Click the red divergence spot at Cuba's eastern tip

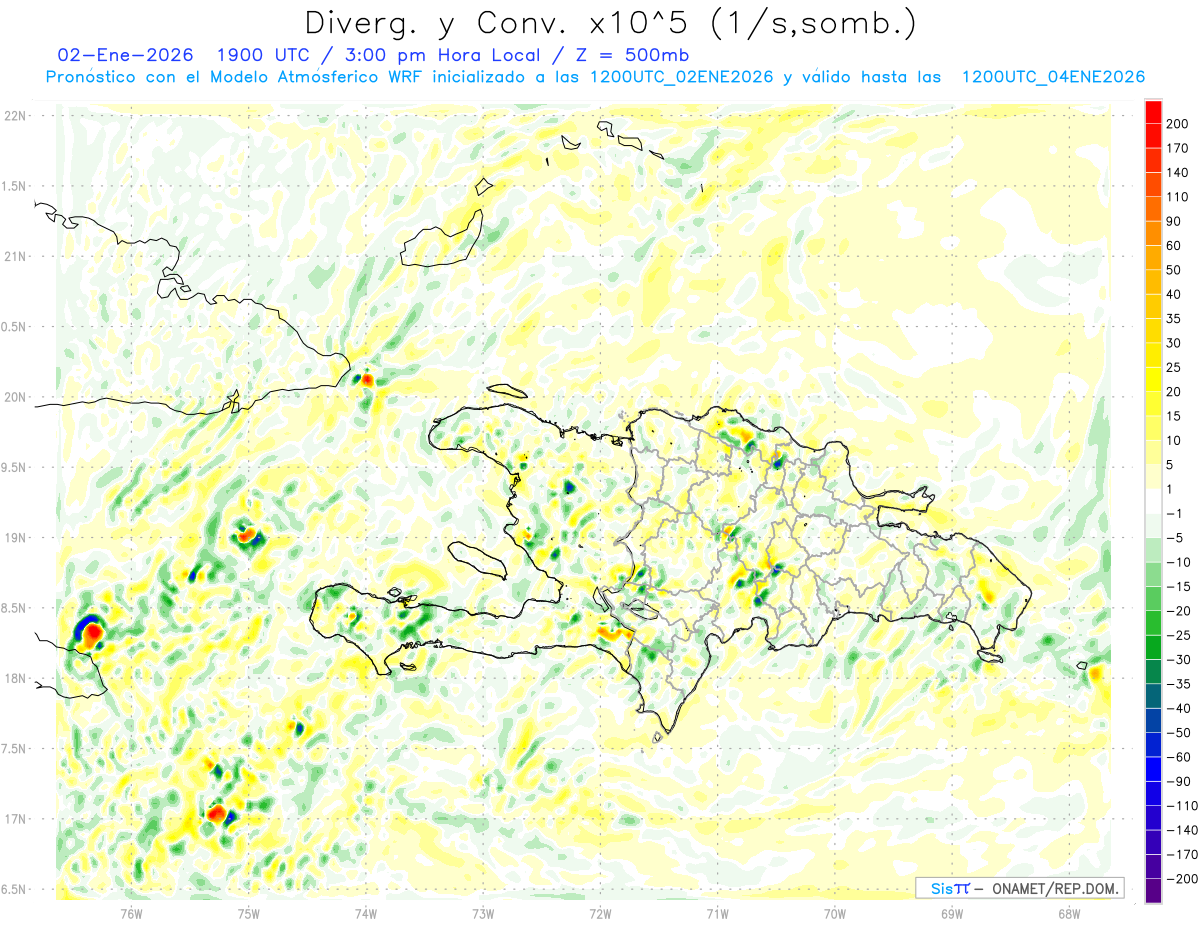367,379
